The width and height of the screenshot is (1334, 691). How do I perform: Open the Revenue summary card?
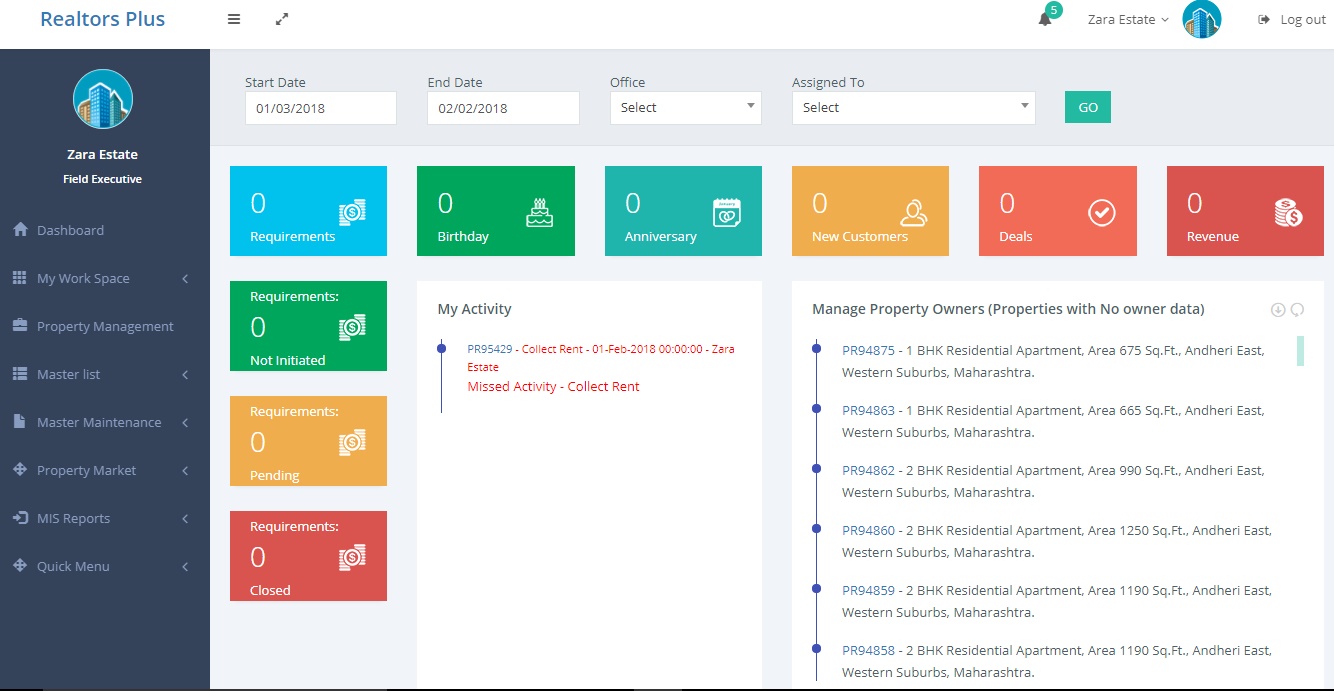click(1245, 211)
